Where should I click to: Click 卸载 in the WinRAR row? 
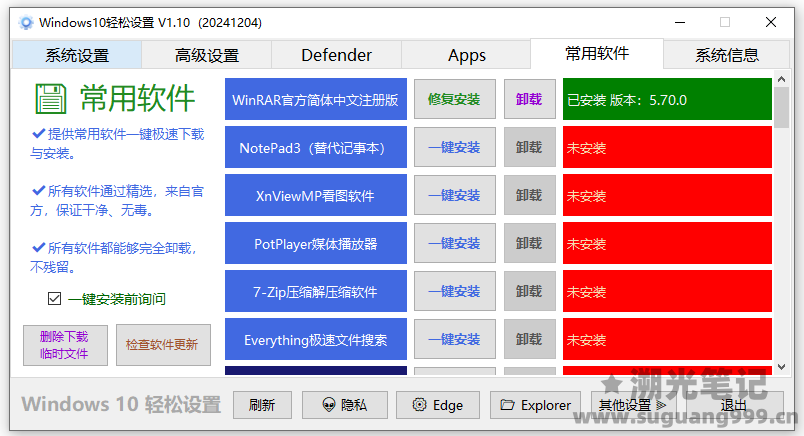pyautogui.click(x=529, y=99)
